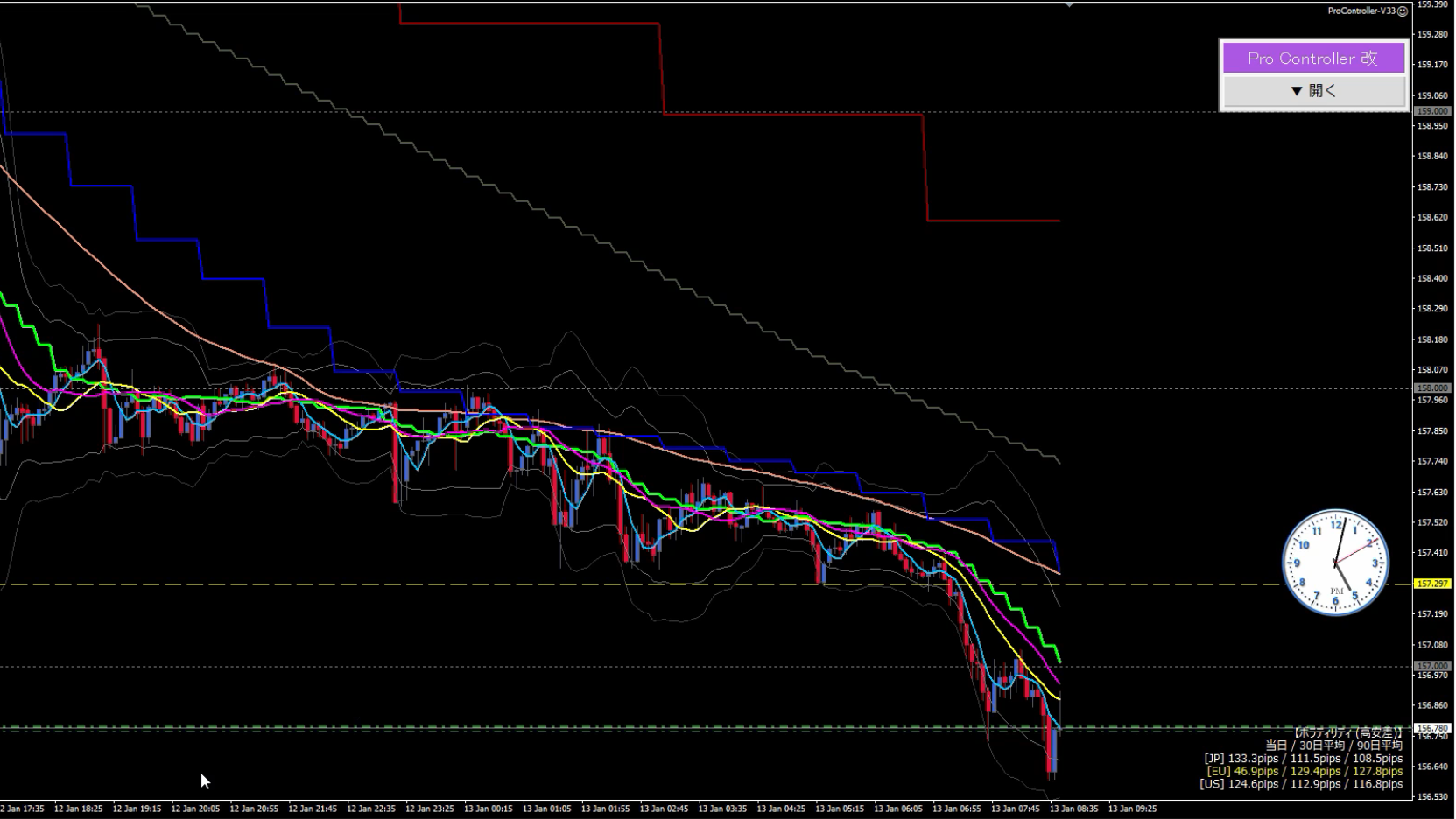This screenshot has height=819, width=1456.
Task: Click the ProController-V33 expert advisor label
Action: pos(1361,11)
